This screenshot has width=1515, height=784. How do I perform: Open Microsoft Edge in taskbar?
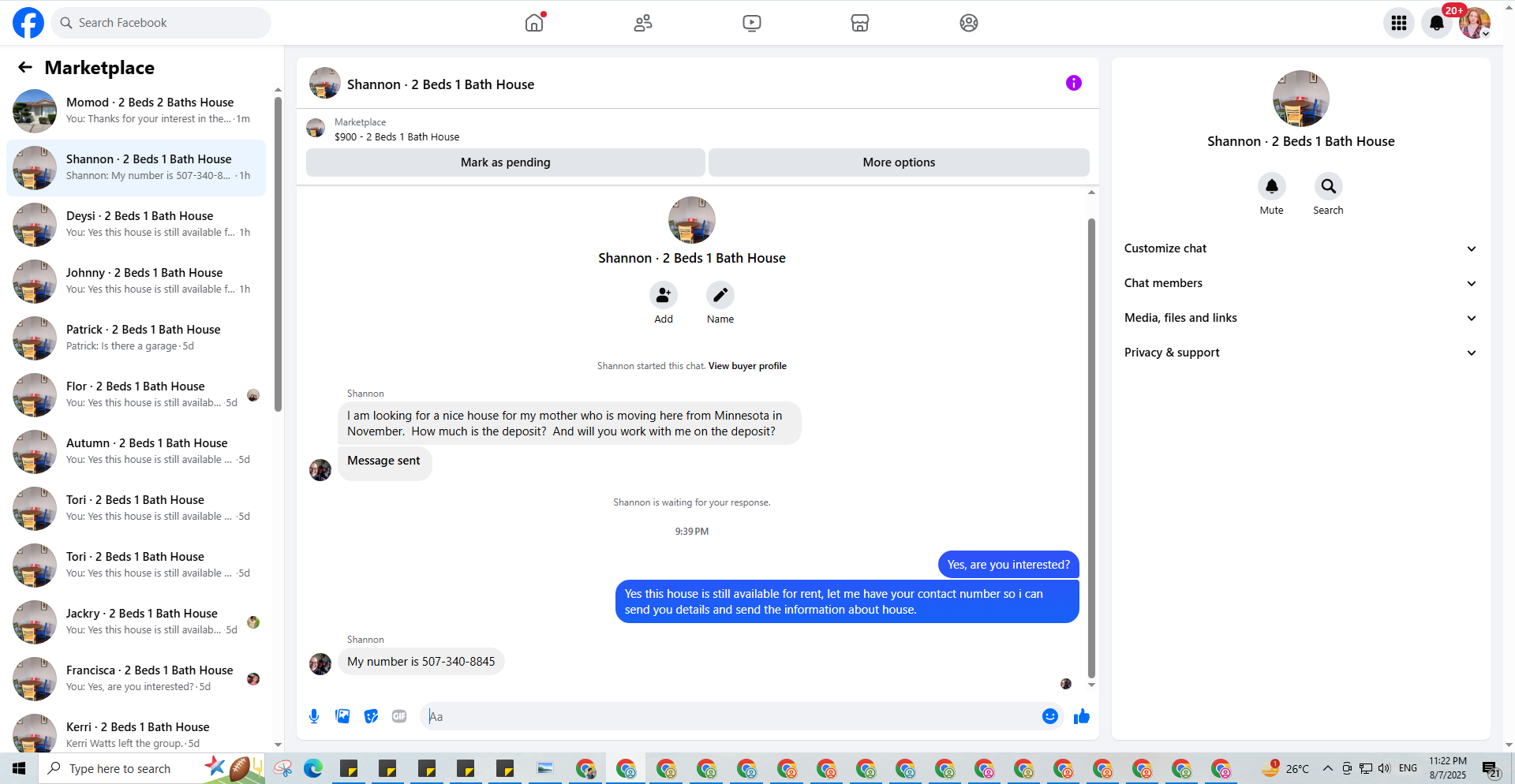click(313, 768)
